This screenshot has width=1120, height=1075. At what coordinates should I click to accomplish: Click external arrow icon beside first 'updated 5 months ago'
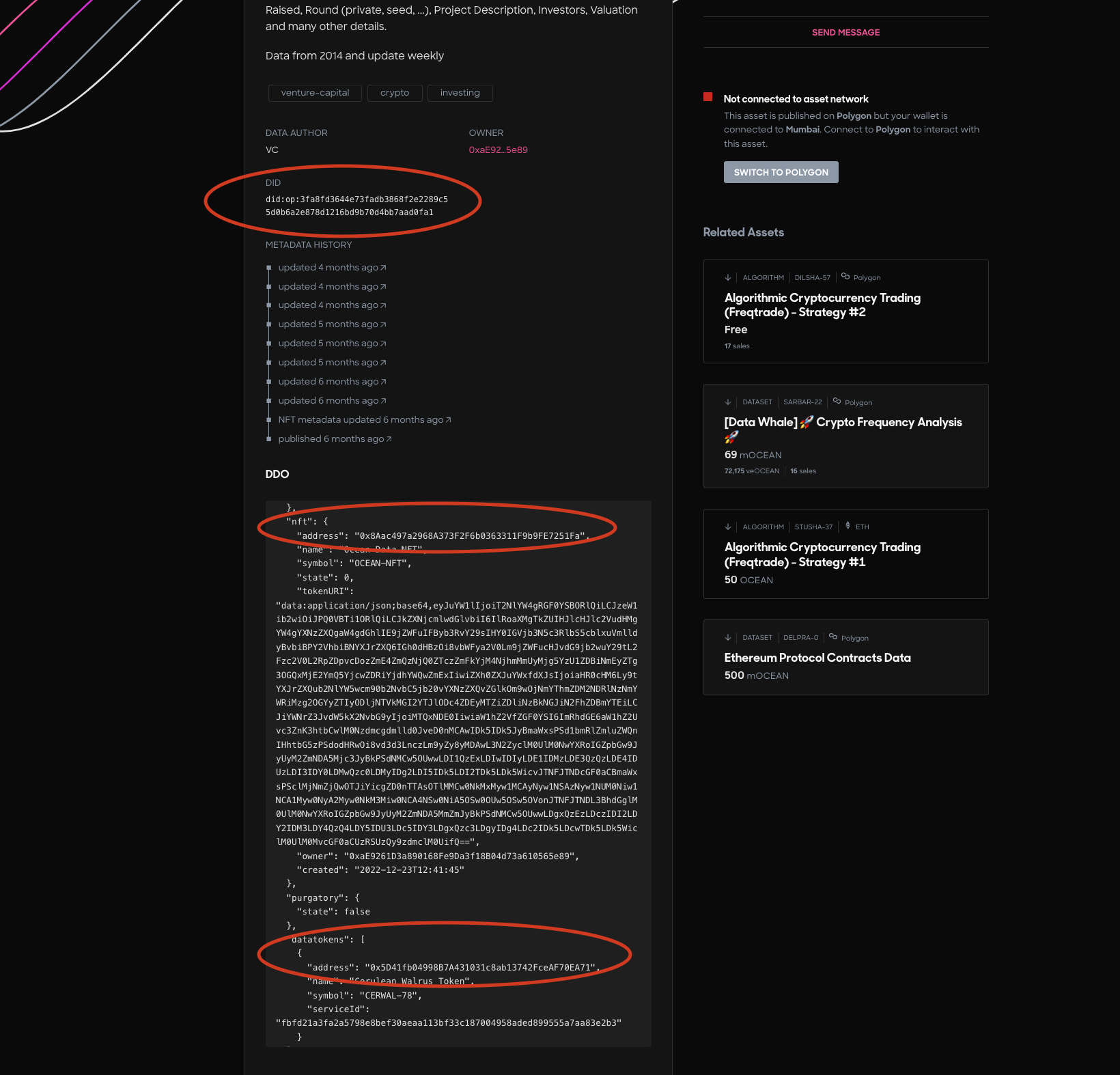[x=384, y=324]
